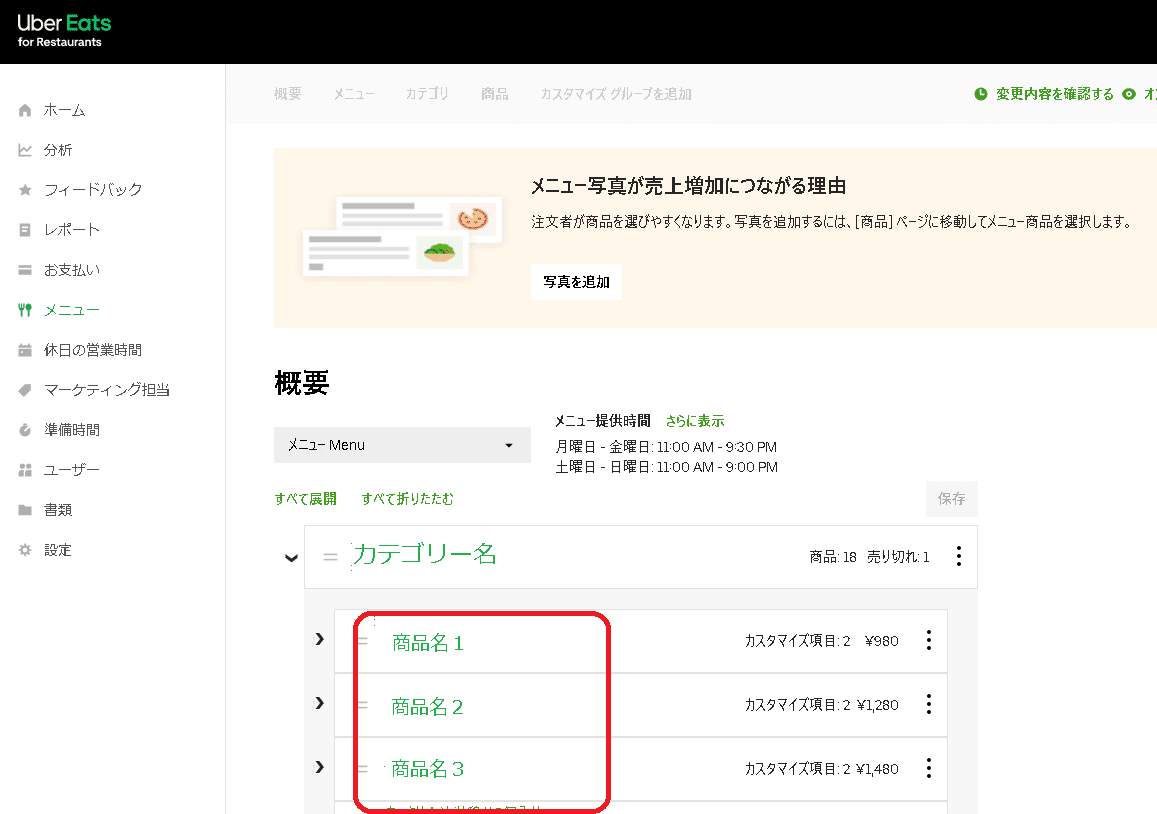Expand the 商品名２ item details
Screen dimensions: 1157x814
[x=318, y=704]
